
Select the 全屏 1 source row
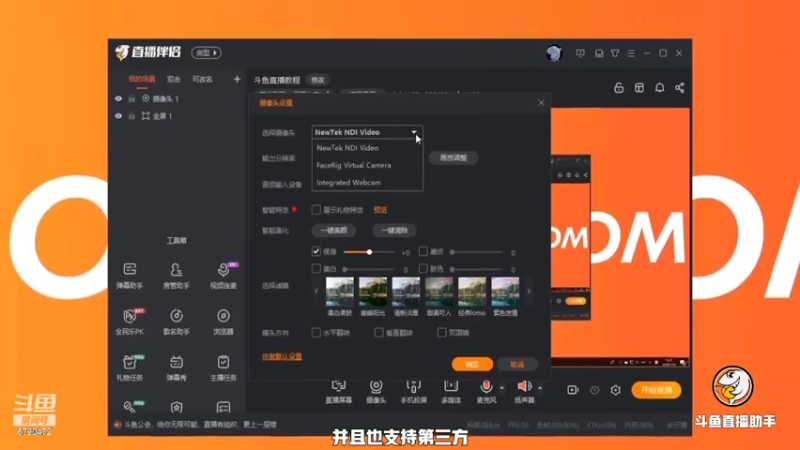[177, 116]
